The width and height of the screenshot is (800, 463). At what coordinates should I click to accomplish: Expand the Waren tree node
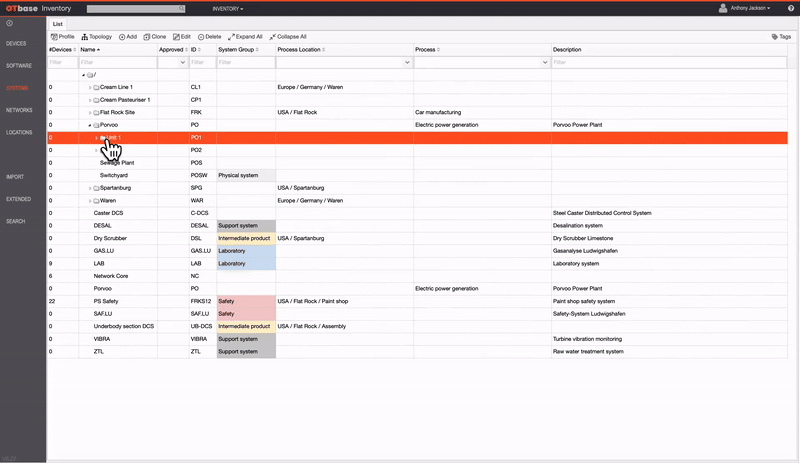point(90,201)
